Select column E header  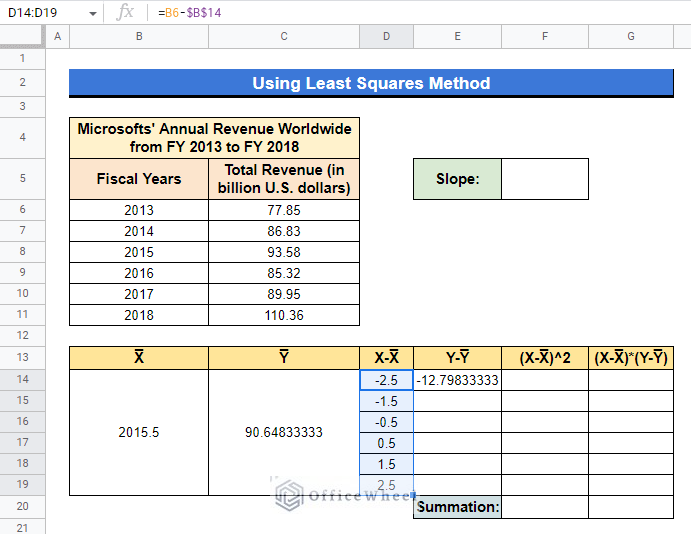[457, 37]
